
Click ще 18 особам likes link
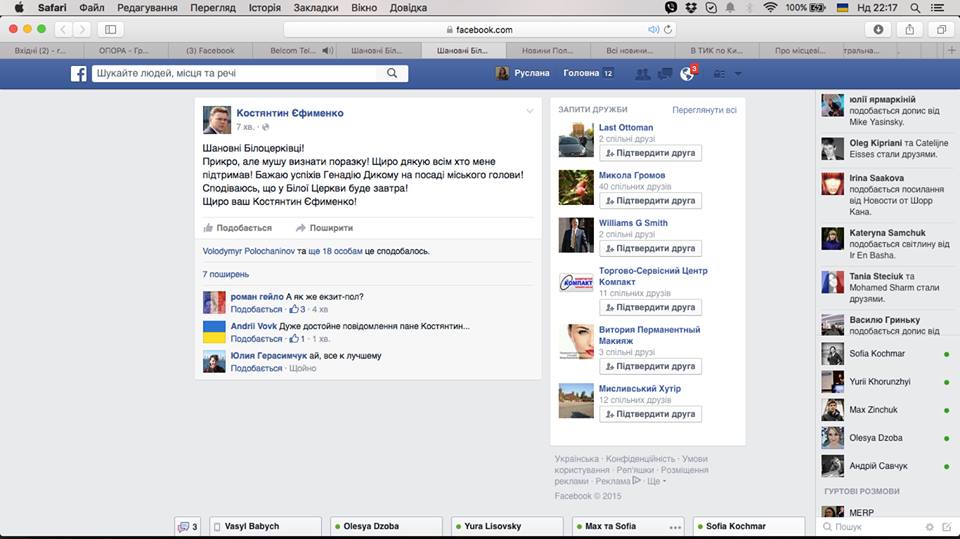(336, 251)
